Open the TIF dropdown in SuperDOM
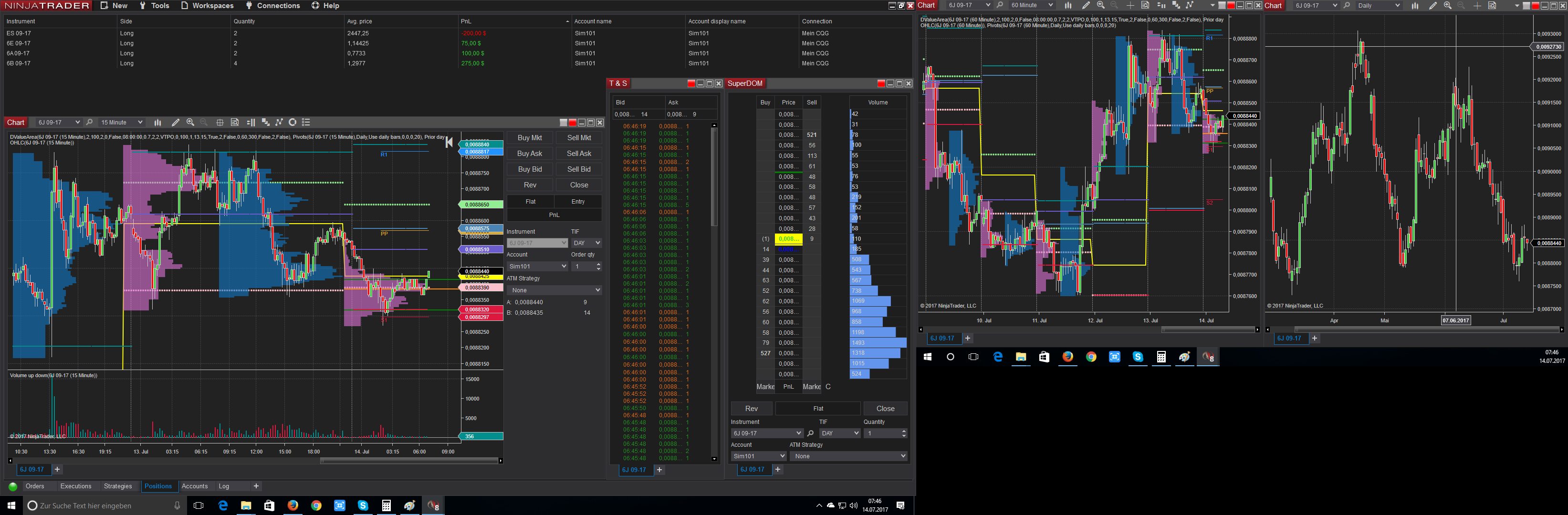 tap(839, 433)
